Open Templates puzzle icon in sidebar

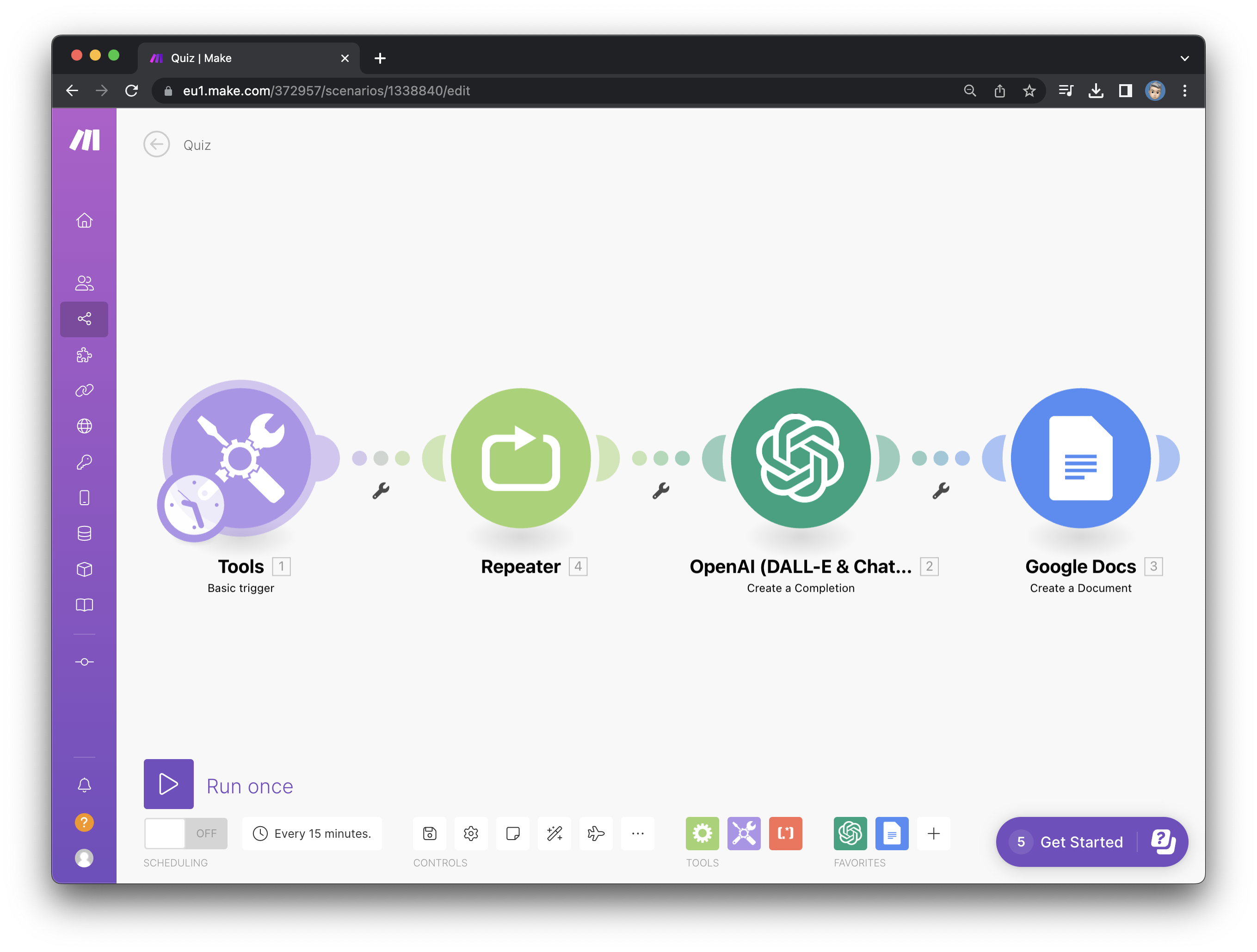tap(84, 355)
